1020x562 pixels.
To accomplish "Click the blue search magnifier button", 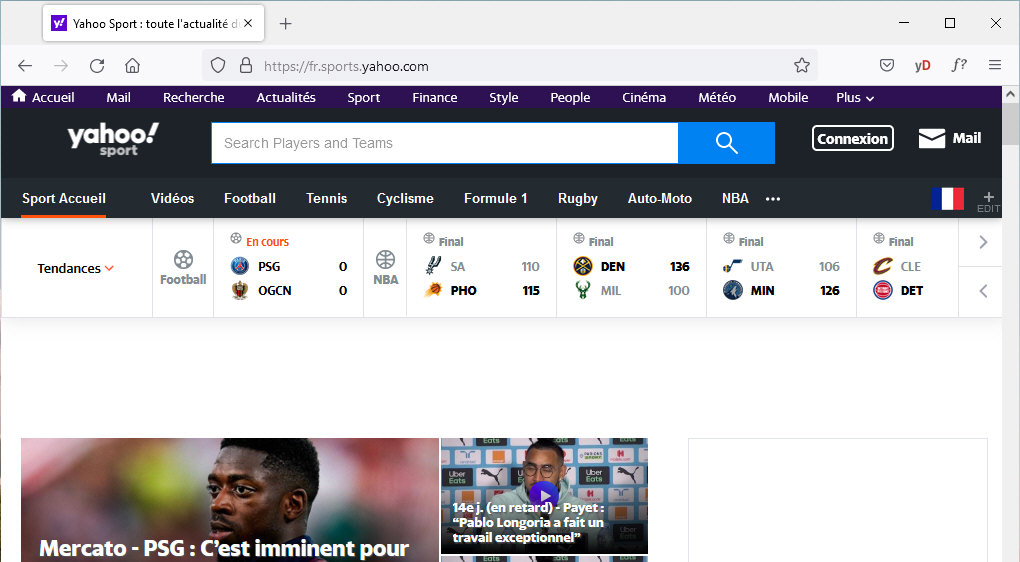I will click(726, 143).
